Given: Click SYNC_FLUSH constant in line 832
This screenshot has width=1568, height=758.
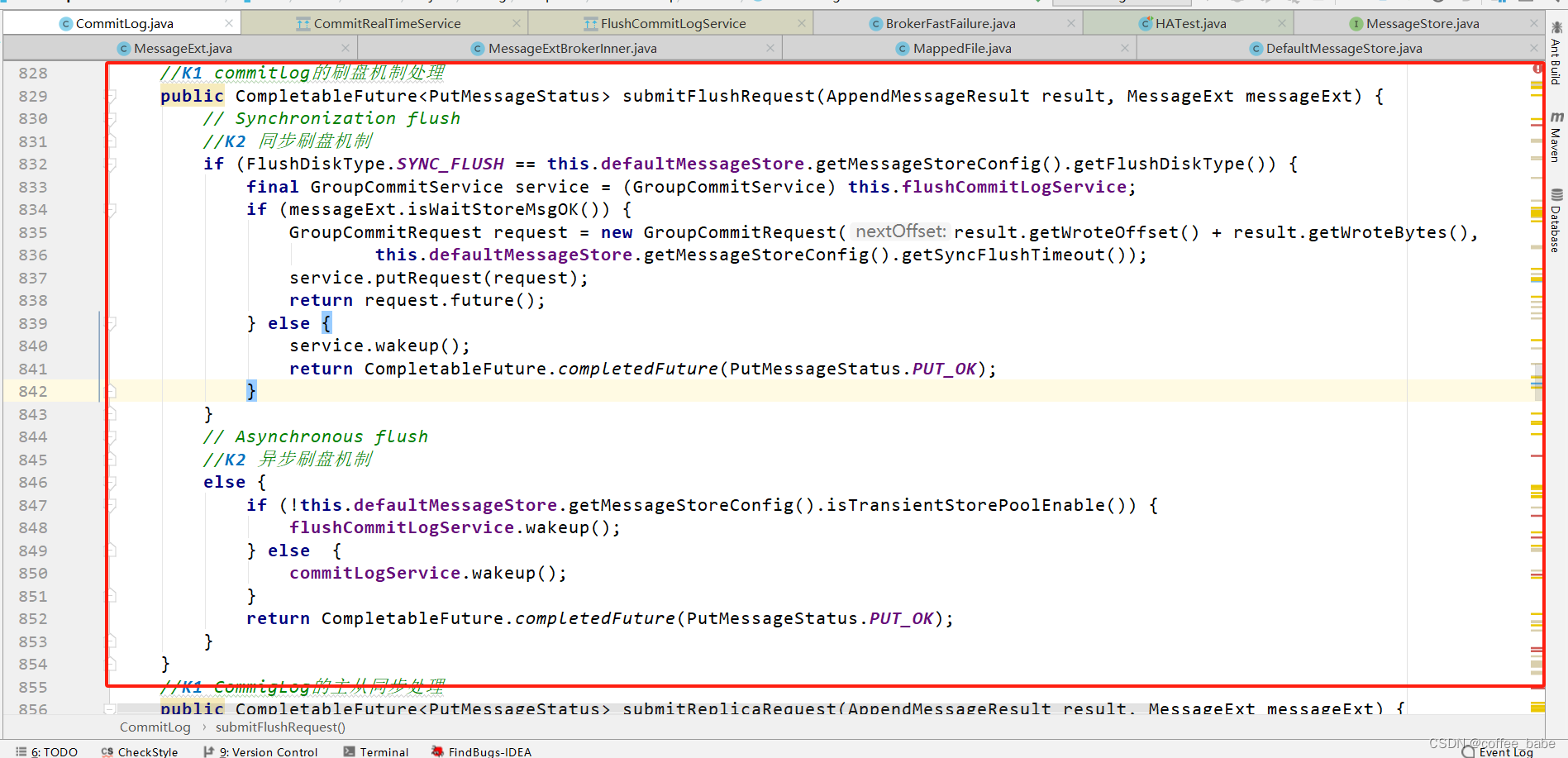Looking at the screenshot, I should tap(450, 164).
